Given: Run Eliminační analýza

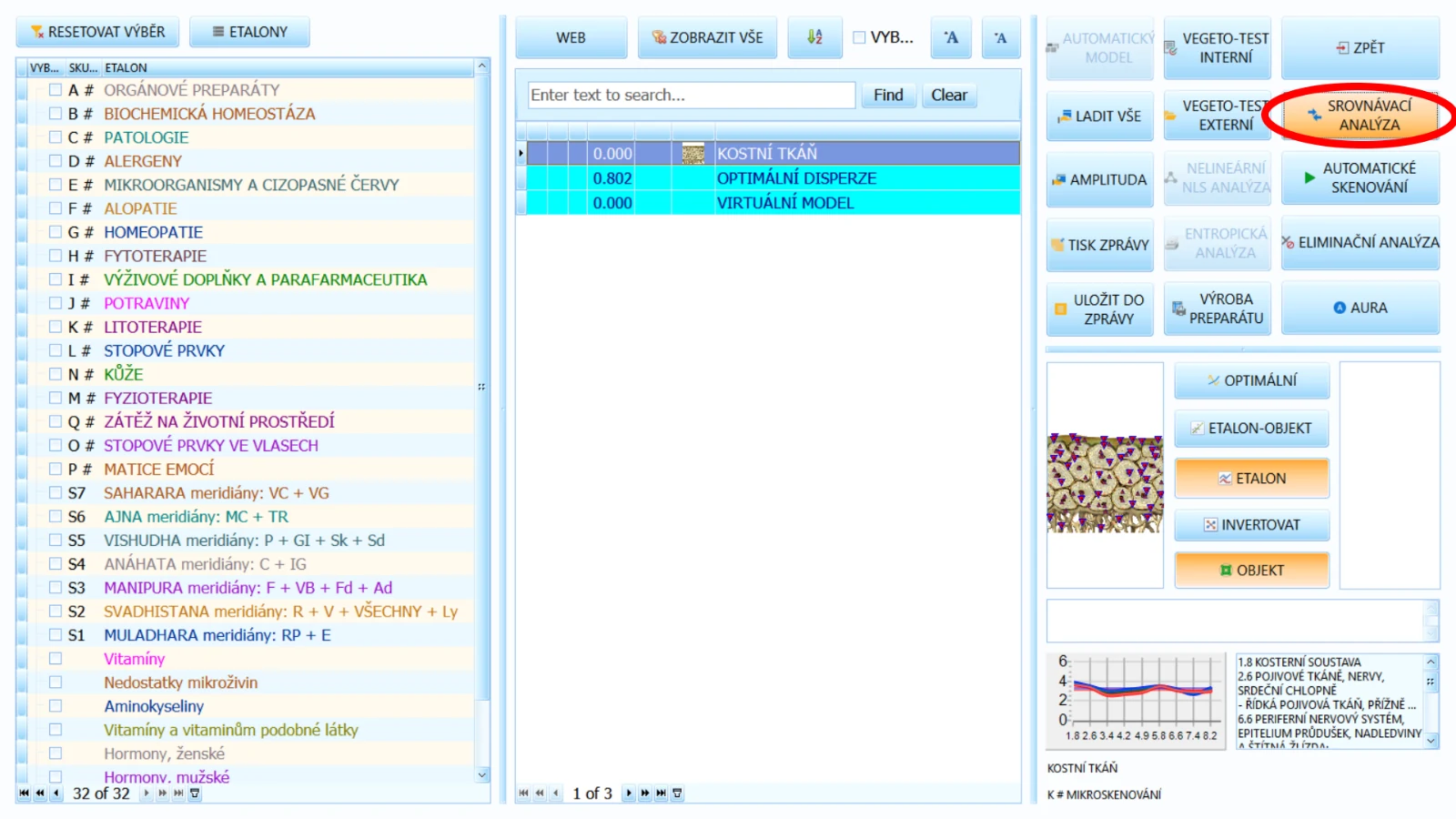Looking at the screenshot, I should point(1360,242).
